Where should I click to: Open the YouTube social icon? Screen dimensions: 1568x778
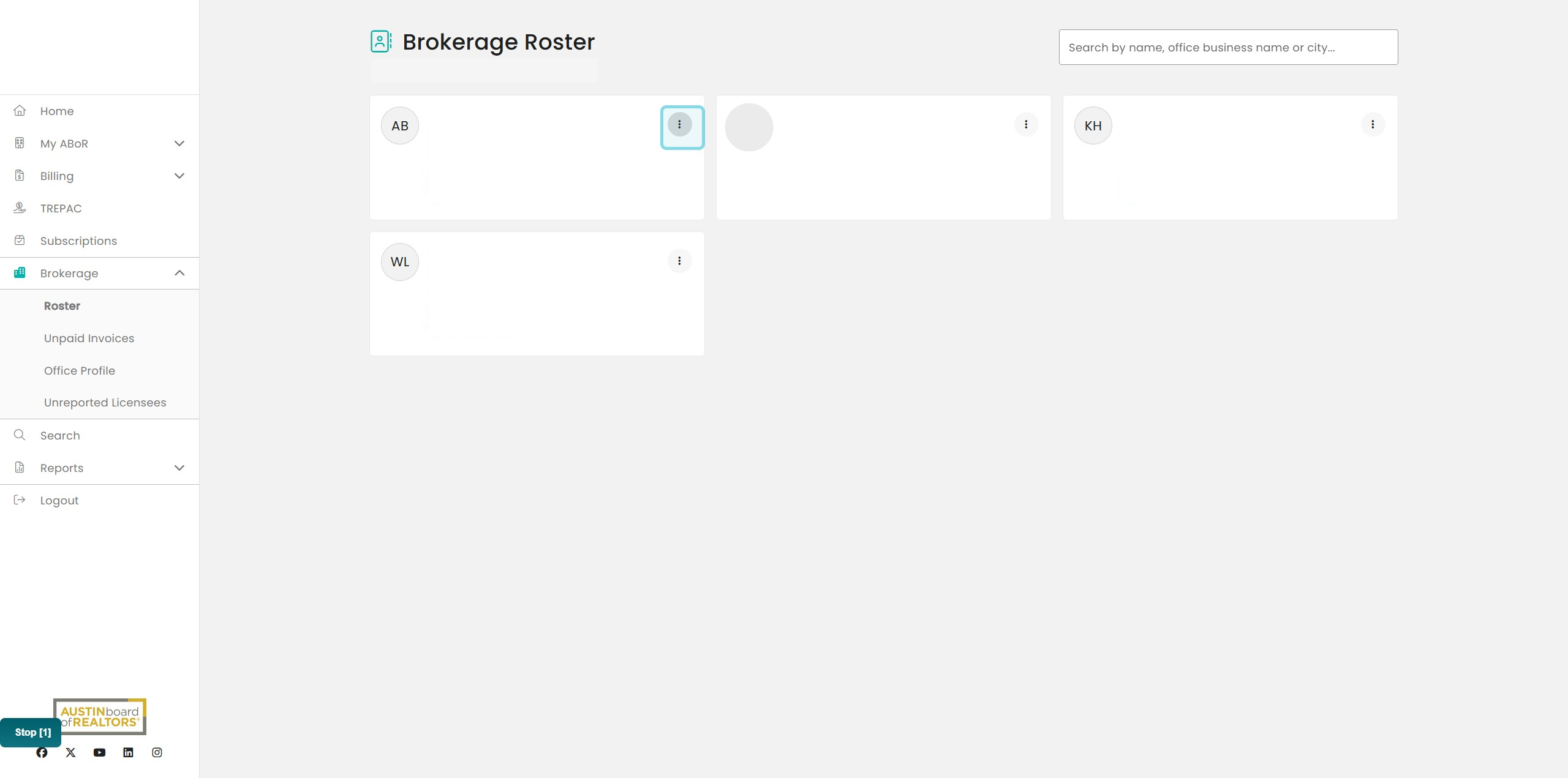coord(99,752)
